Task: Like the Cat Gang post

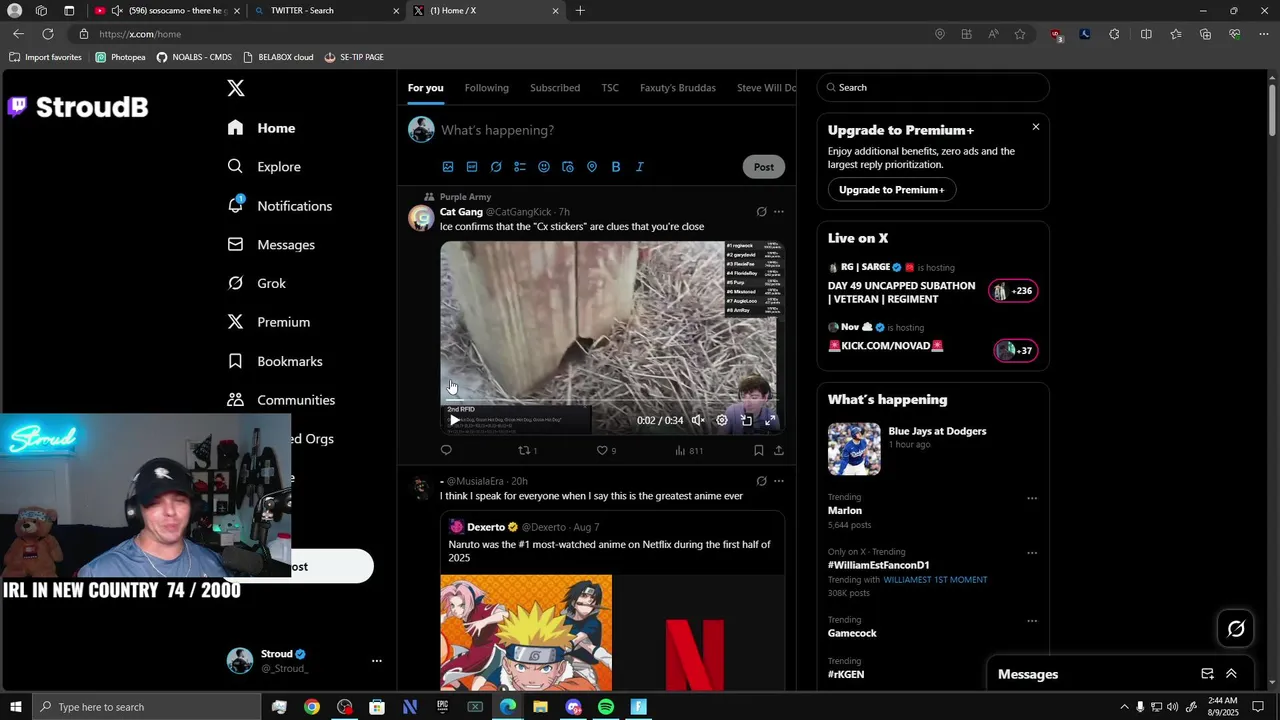Action: 606,451
